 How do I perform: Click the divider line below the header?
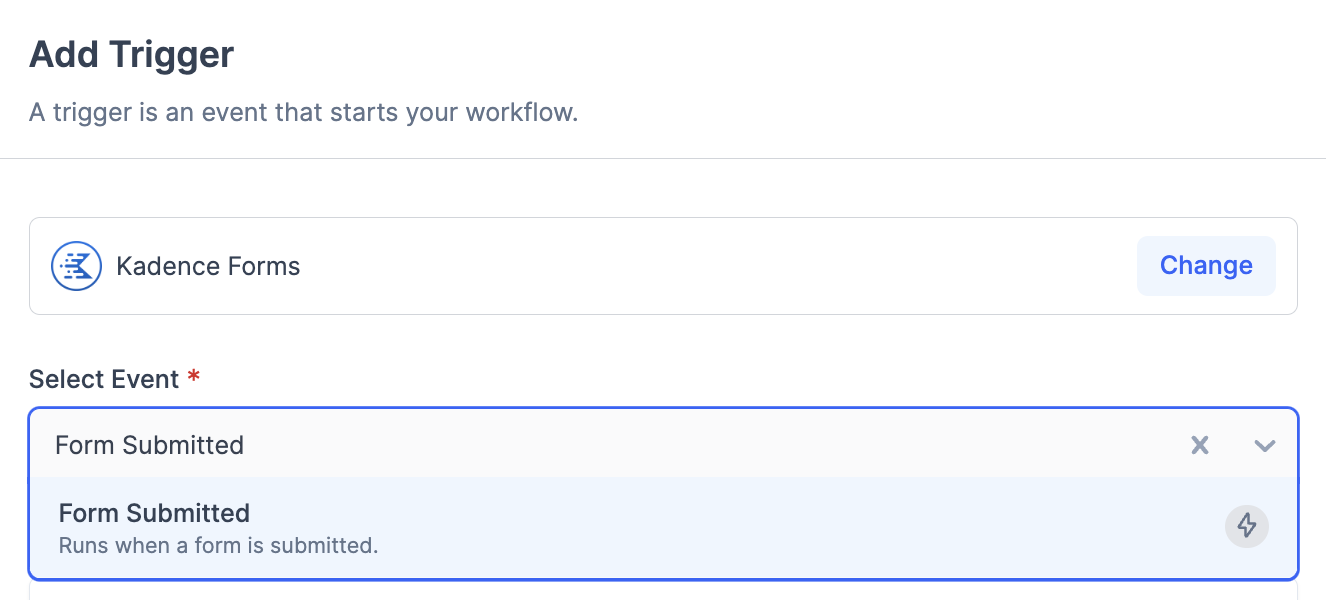(663, 158)
